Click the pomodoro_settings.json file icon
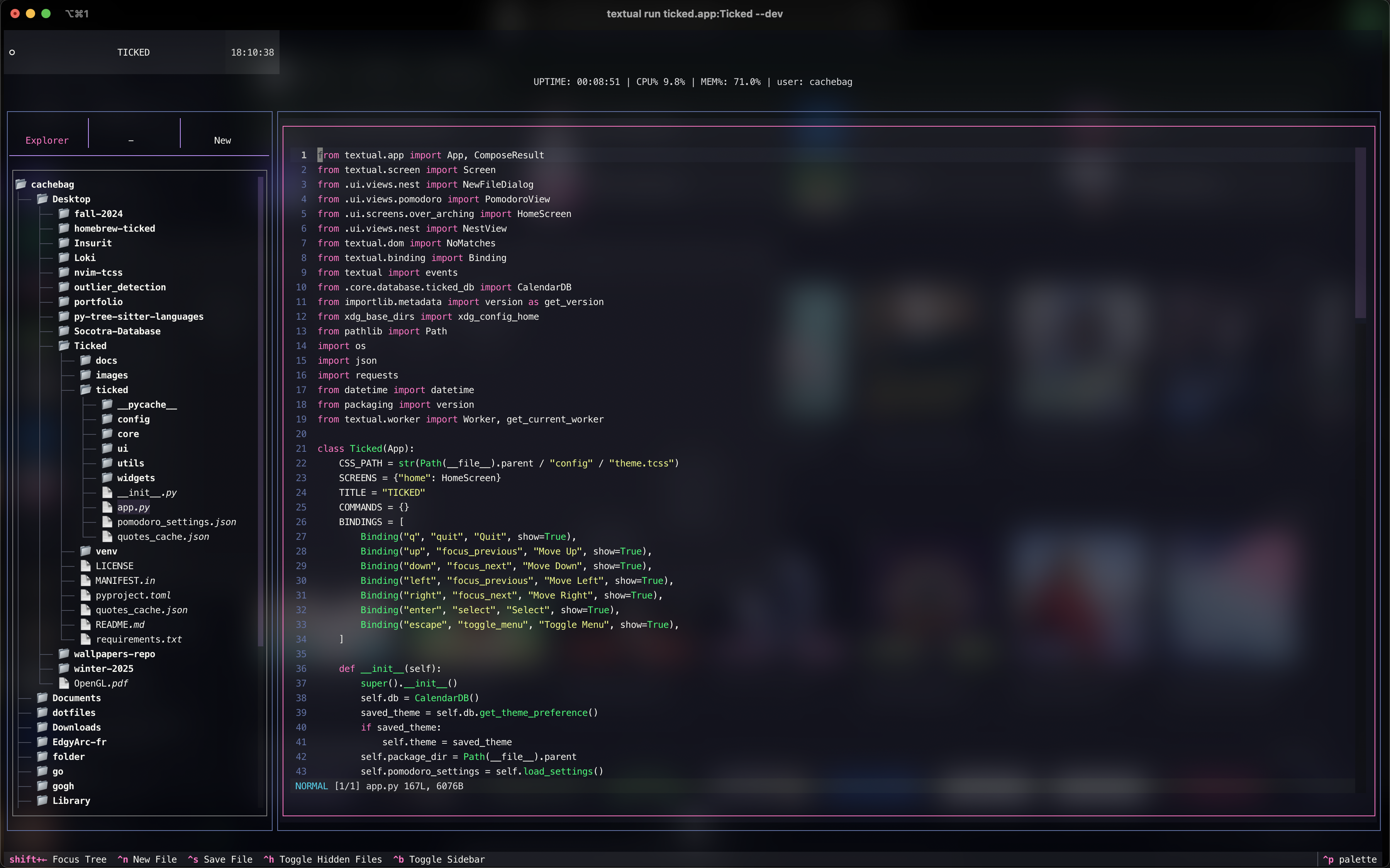Viewport: 1390px width, 868px height. pos(107,522)
